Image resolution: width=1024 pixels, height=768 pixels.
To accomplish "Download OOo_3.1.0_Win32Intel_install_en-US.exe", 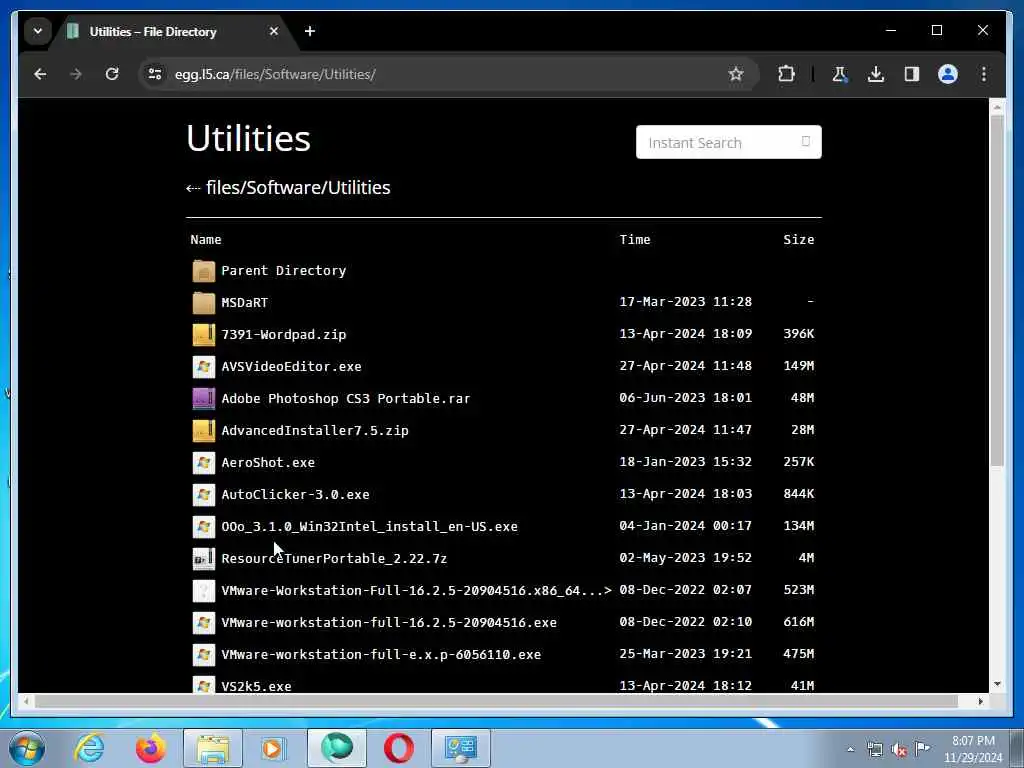I will [370, 526].
